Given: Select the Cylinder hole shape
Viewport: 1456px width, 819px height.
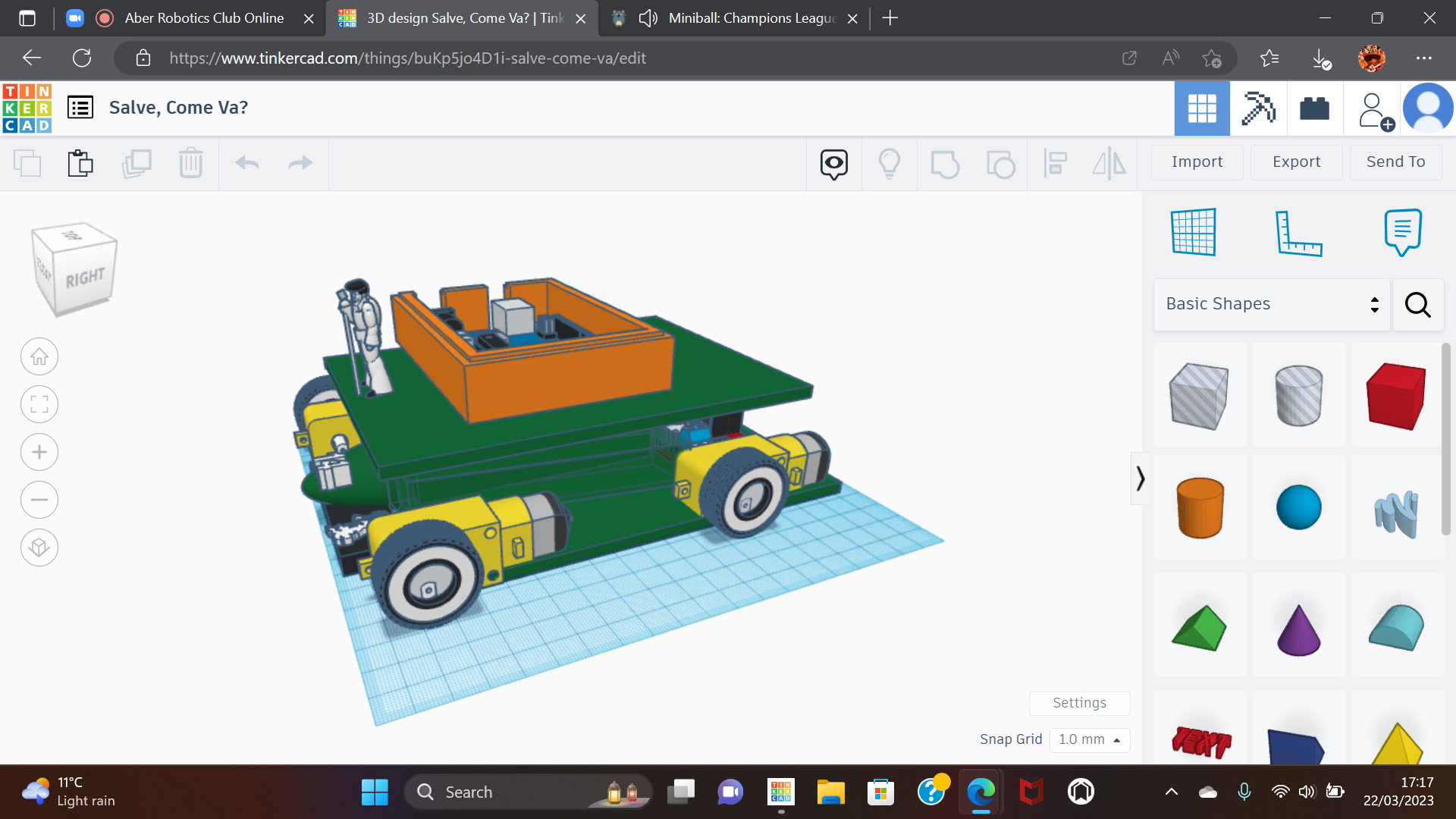Looking at the screenshot, I should point(1298,395).
